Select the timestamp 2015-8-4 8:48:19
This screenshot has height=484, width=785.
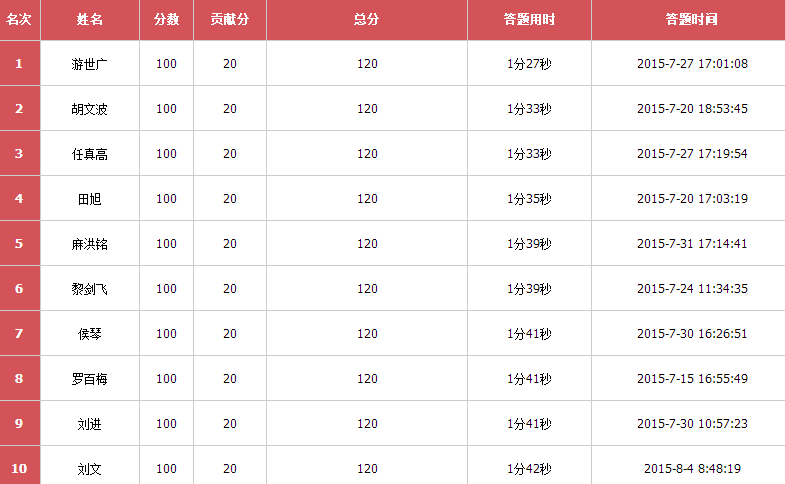(x=692, y=469)
